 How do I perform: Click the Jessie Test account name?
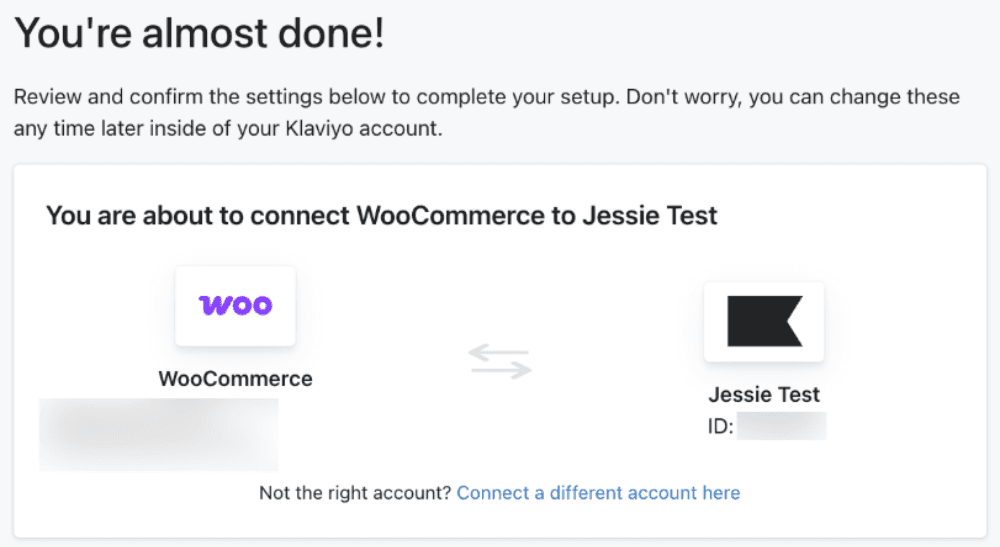(764, 395)
